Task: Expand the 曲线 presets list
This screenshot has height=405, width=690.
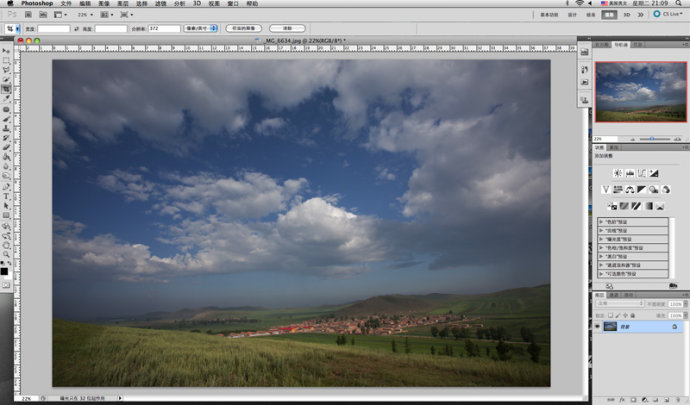Action: pyautogui.click(x=602, y=231)
